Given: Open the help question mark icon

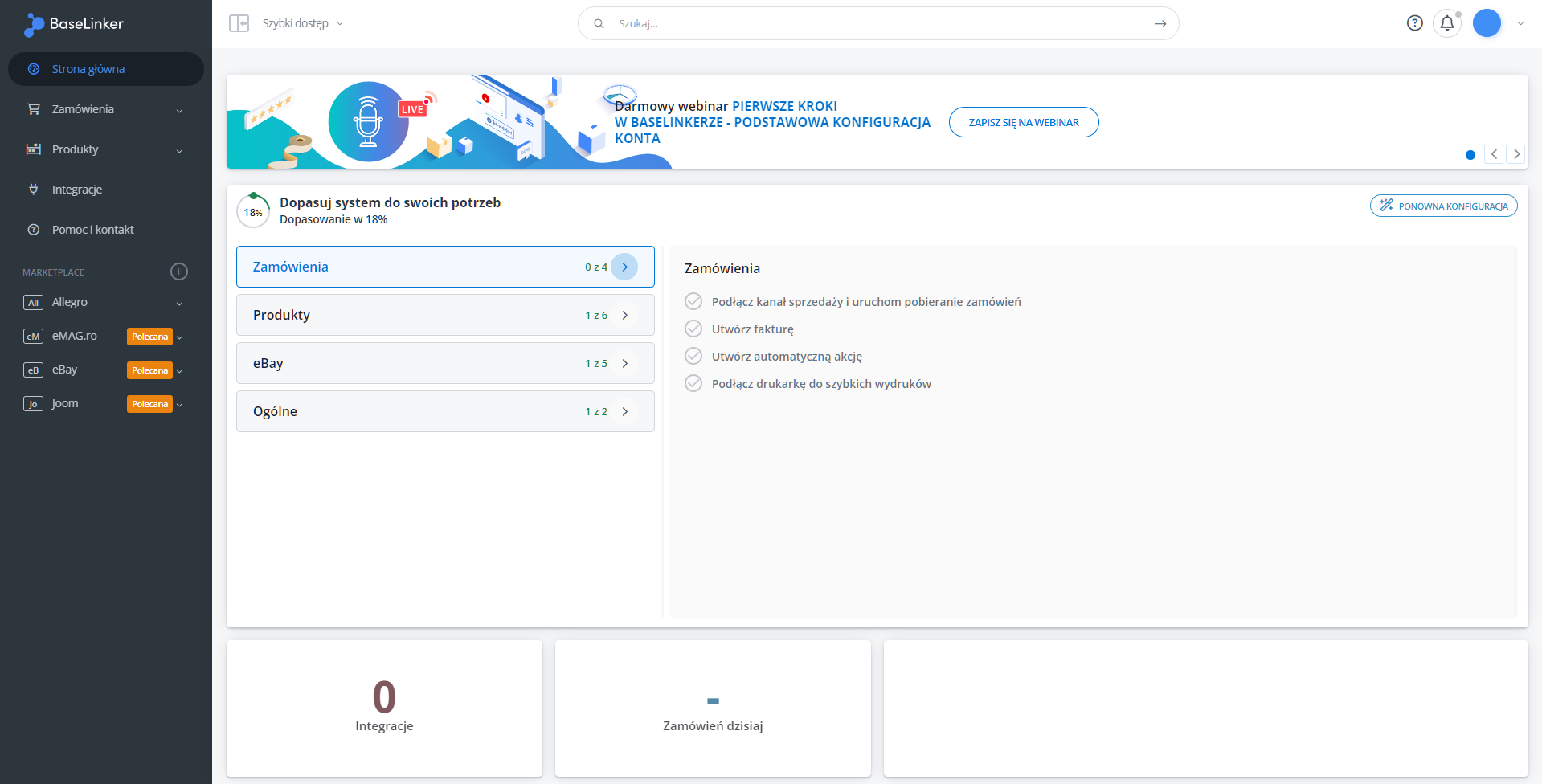Looking at the screenshot, I should [1415, 23].
